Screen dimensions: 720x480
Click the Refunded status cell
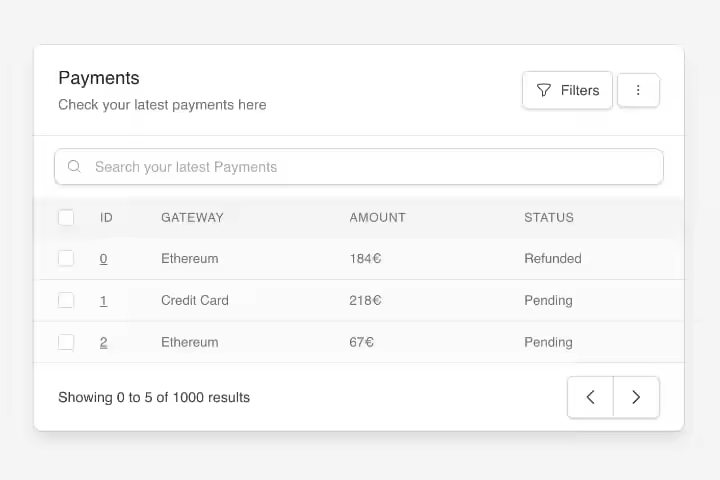pyautogui.click(x=552, y=258)
